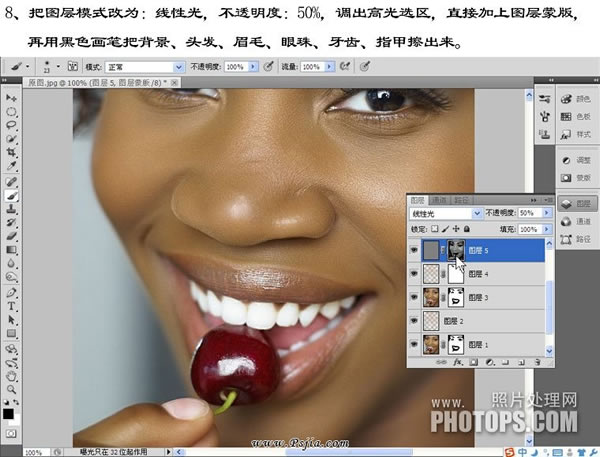Click the add layer mask icon
The image size is (600, 457).
pyautogui.click(x=473, y=362)
